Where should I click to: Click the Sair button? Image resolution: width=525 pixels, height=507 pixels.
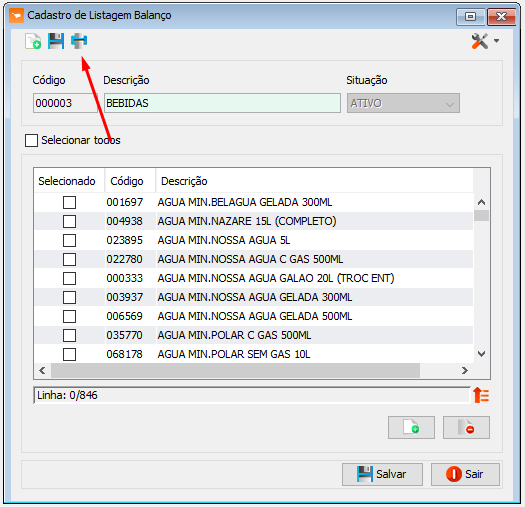(x=465, y=474)
